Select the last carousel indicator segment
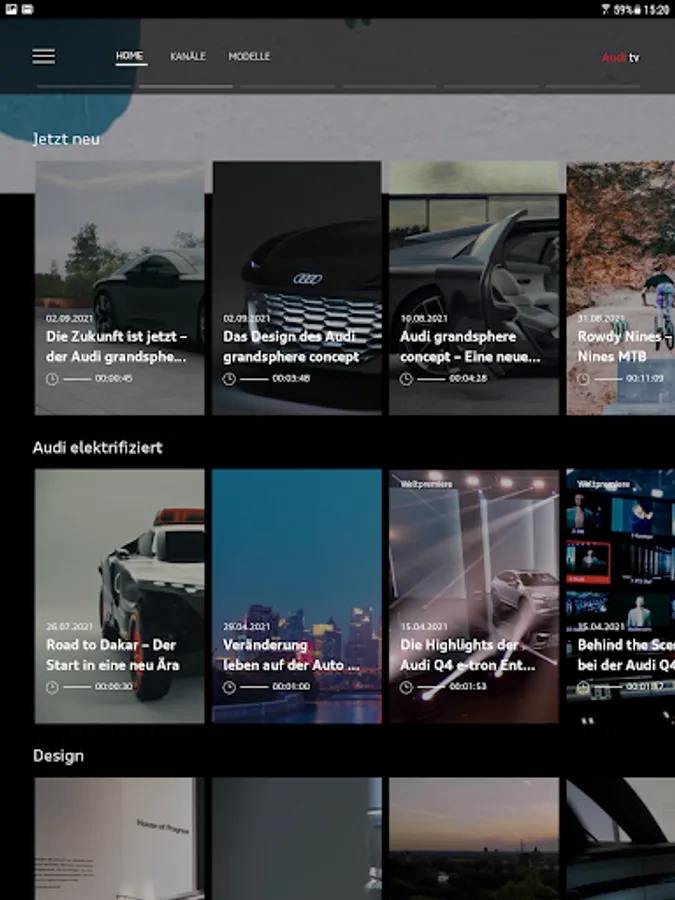This screenshot has height=900, width=675. click(x=593, y=87)
